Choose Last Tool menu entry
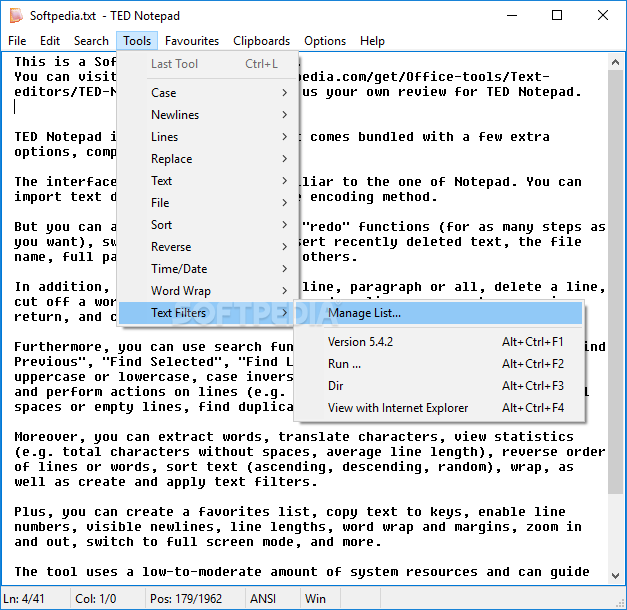Viewport: 627px width, 610px height. click(x=208, y=64)
